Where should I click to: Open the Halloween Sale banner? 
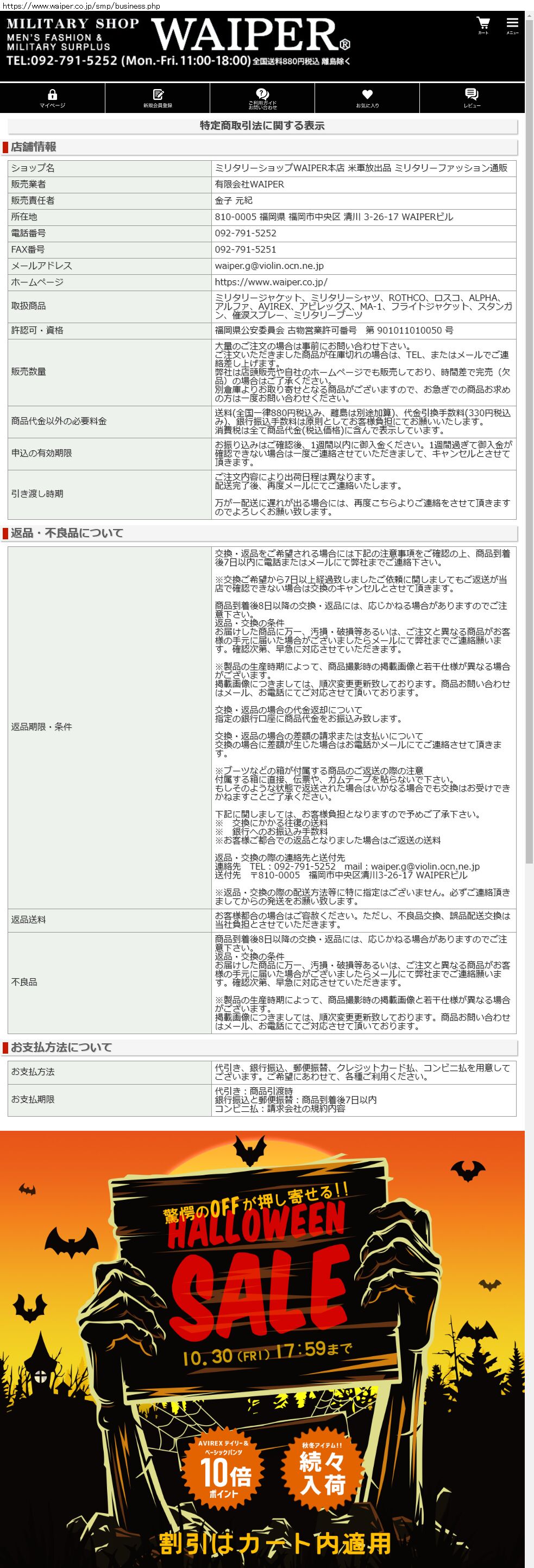[262, 1279]
